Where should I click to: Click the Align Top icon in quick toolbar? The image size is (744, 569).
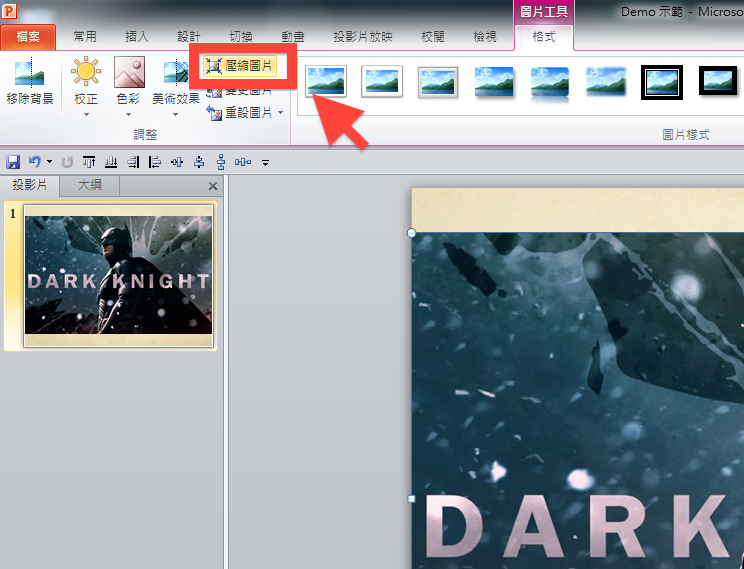click(89, 162)
